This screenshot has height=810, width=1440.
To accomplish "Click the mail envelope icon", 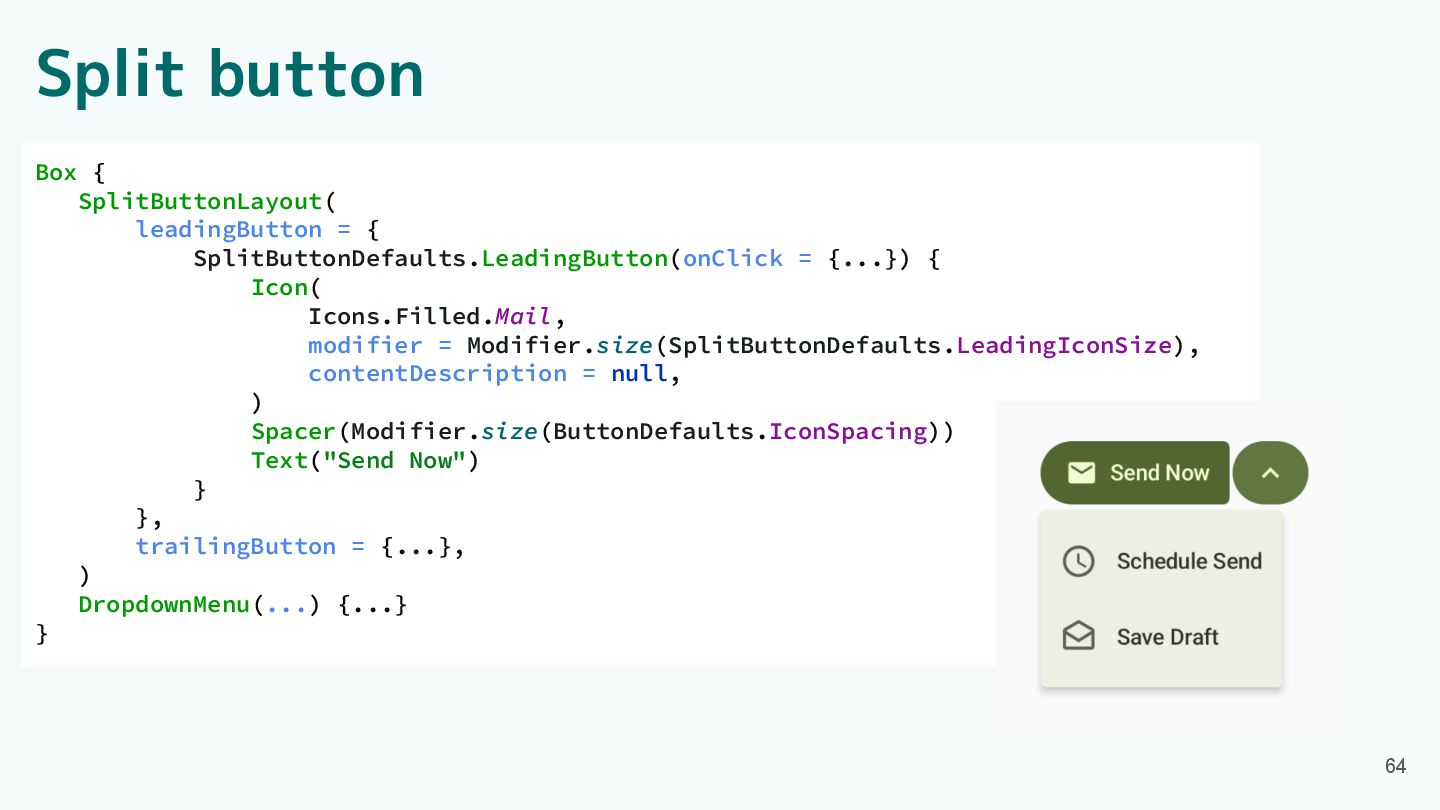I will 1081,472.
